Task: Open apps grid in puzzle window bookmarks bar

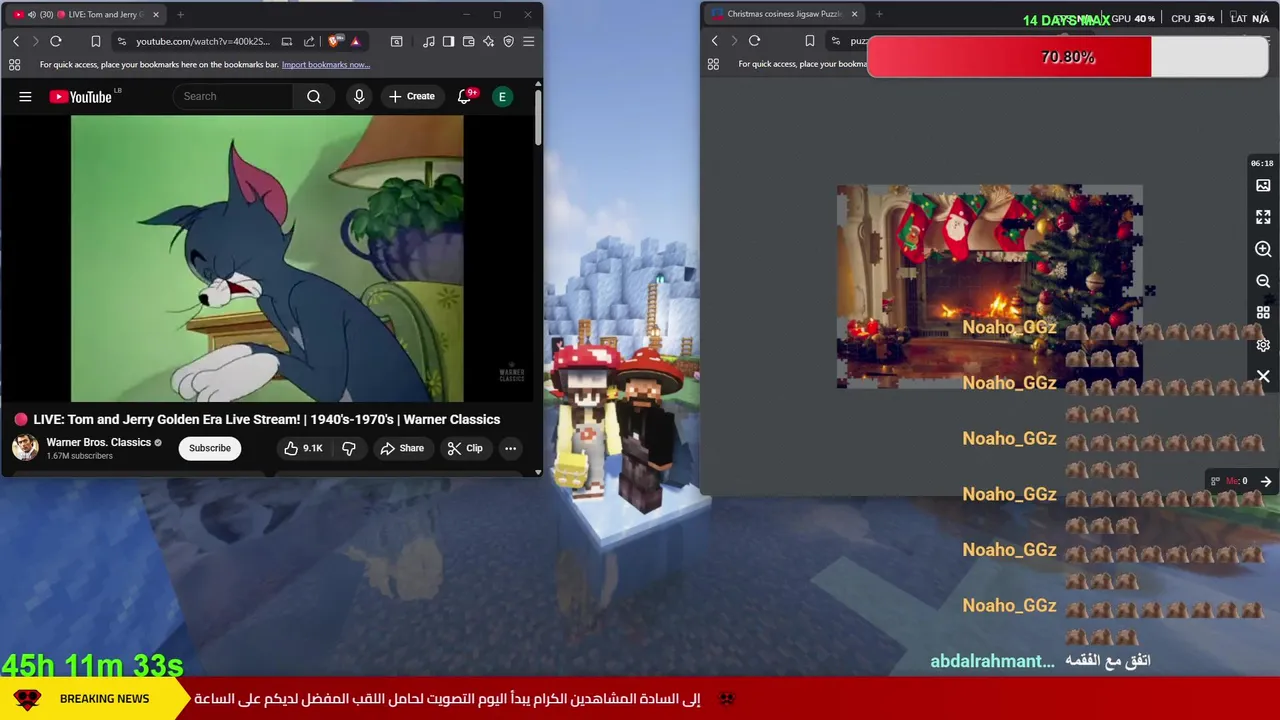Action: coord(713,64)
